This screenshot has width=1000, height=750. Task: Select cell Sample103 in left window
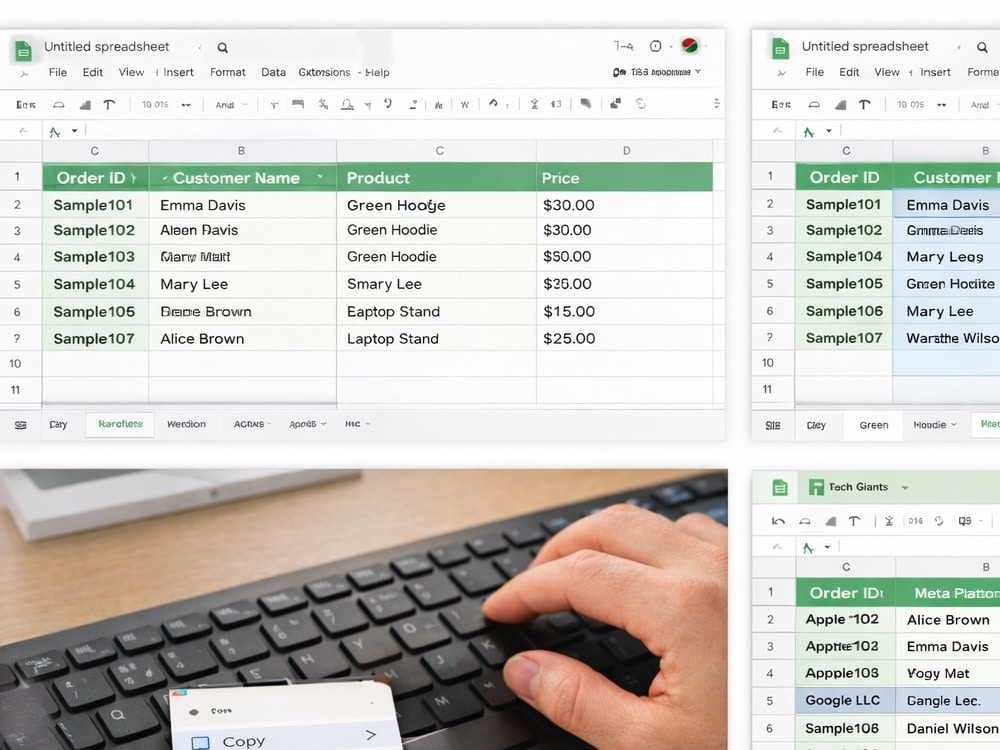click(95, 257)
